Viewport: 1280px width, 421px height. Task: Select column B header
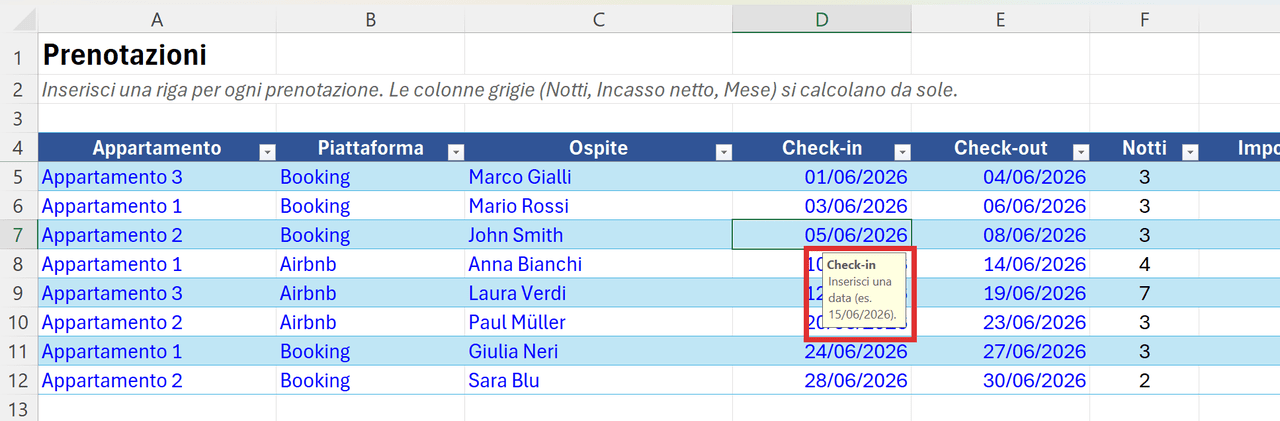(370, 19)
